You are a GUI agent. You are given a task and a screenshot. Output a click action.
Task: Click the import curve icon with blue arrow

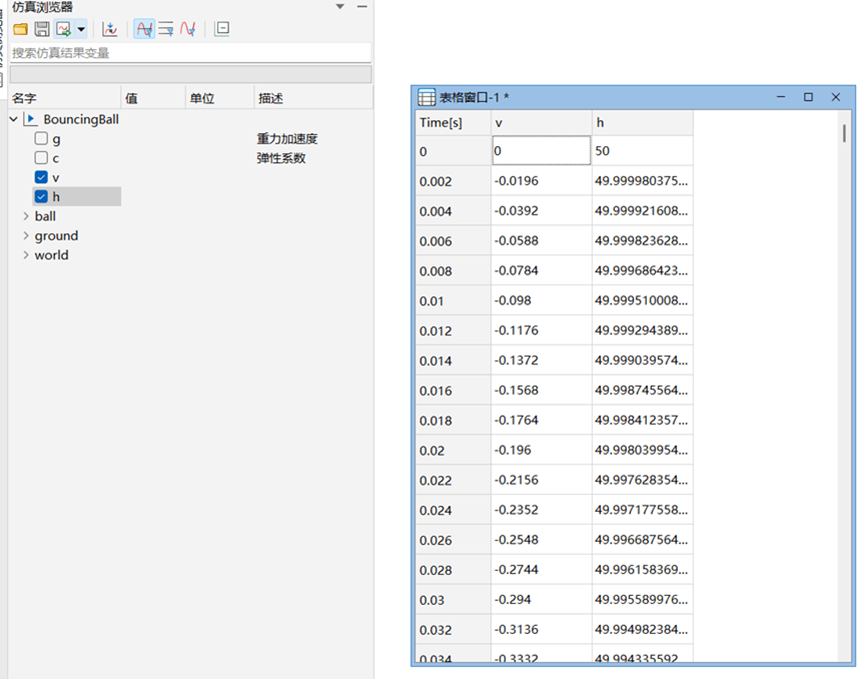[x=110, y=29]
